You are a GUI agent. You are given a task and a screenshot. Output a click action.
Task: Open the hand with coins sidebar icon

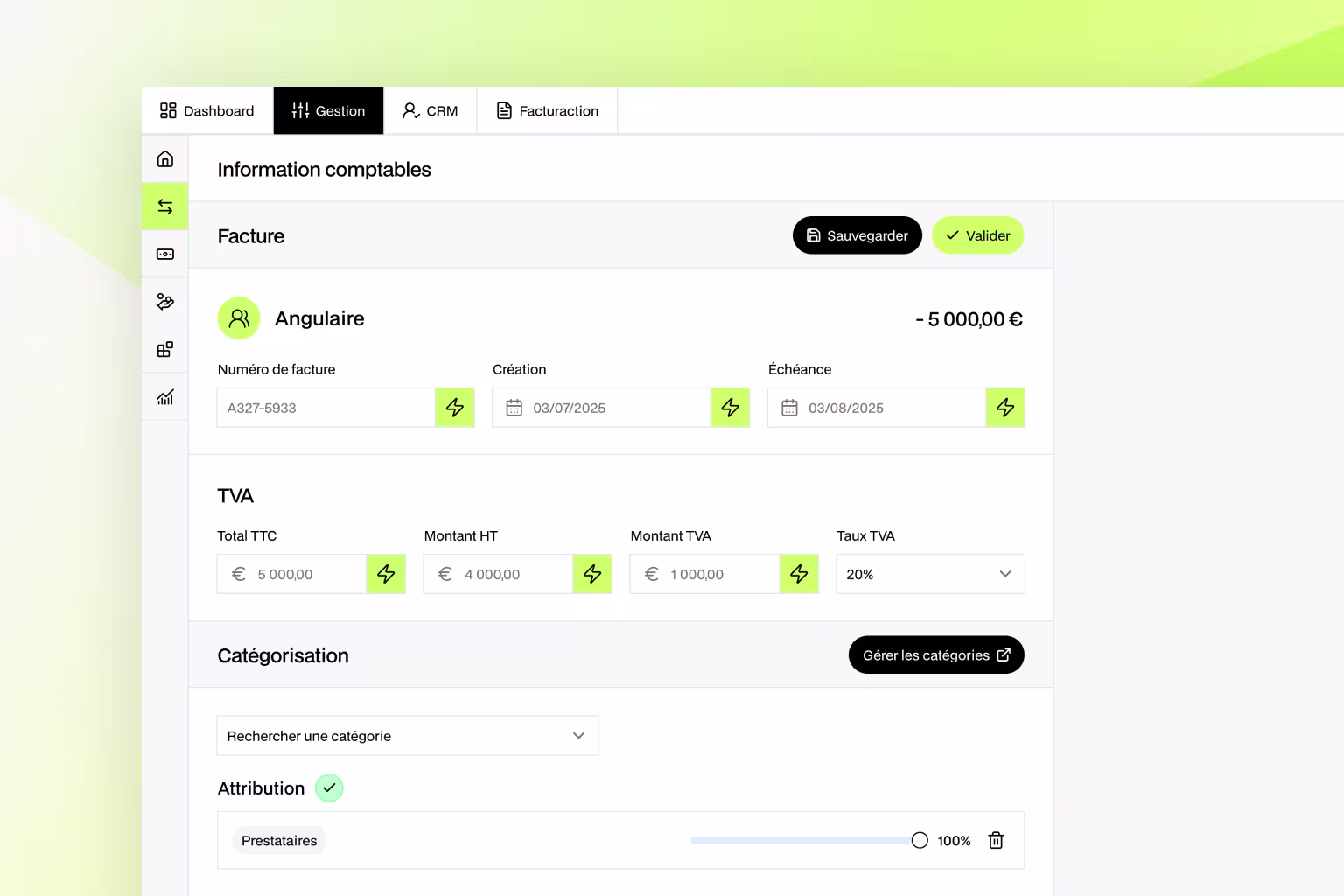165,302
